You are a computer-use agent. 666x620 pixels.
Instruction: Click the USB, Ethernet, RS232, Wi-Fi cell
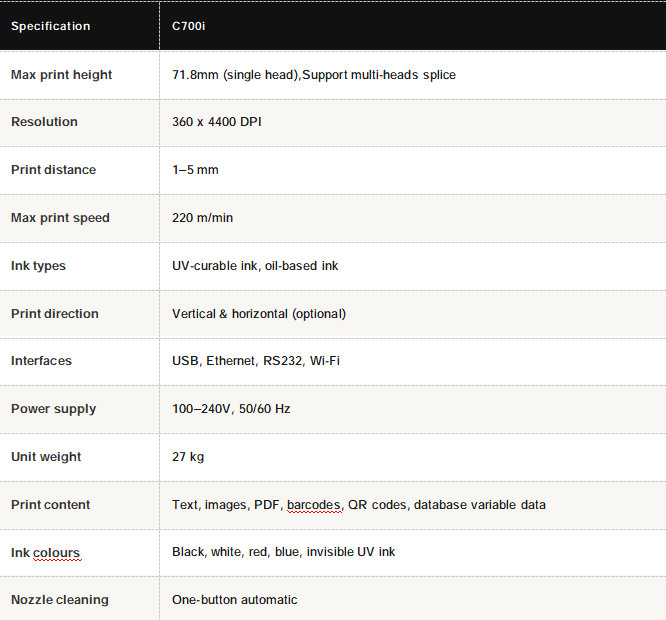click(x=255, y=361)
